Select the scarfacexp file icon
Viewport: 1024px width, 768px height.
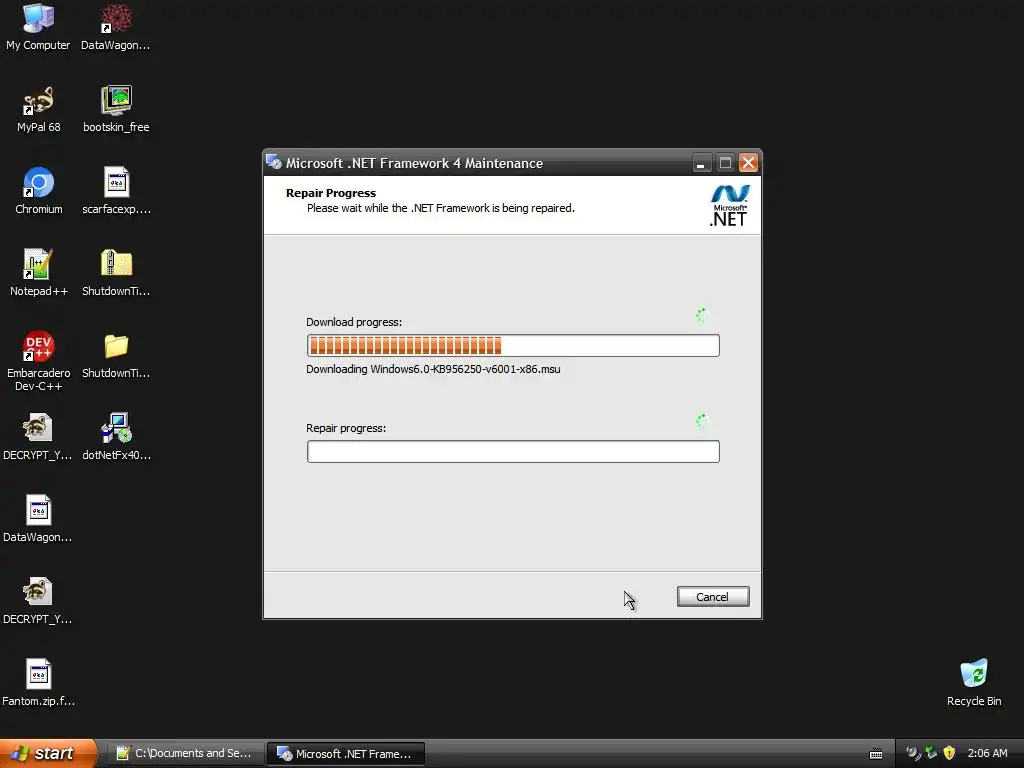(116, 191)
